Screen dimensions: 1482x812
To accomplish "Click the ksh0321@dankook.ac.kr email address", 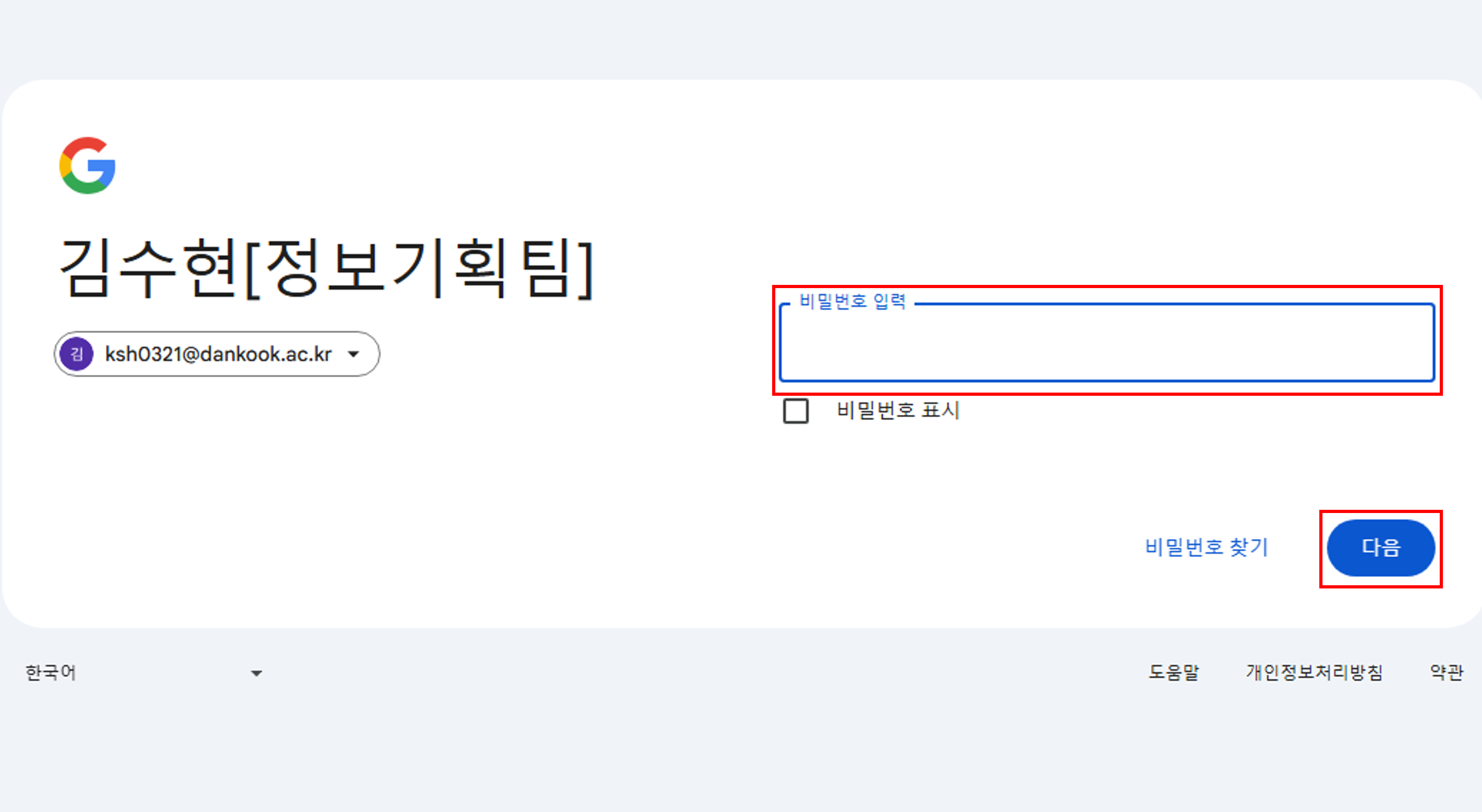I will 218,354.
